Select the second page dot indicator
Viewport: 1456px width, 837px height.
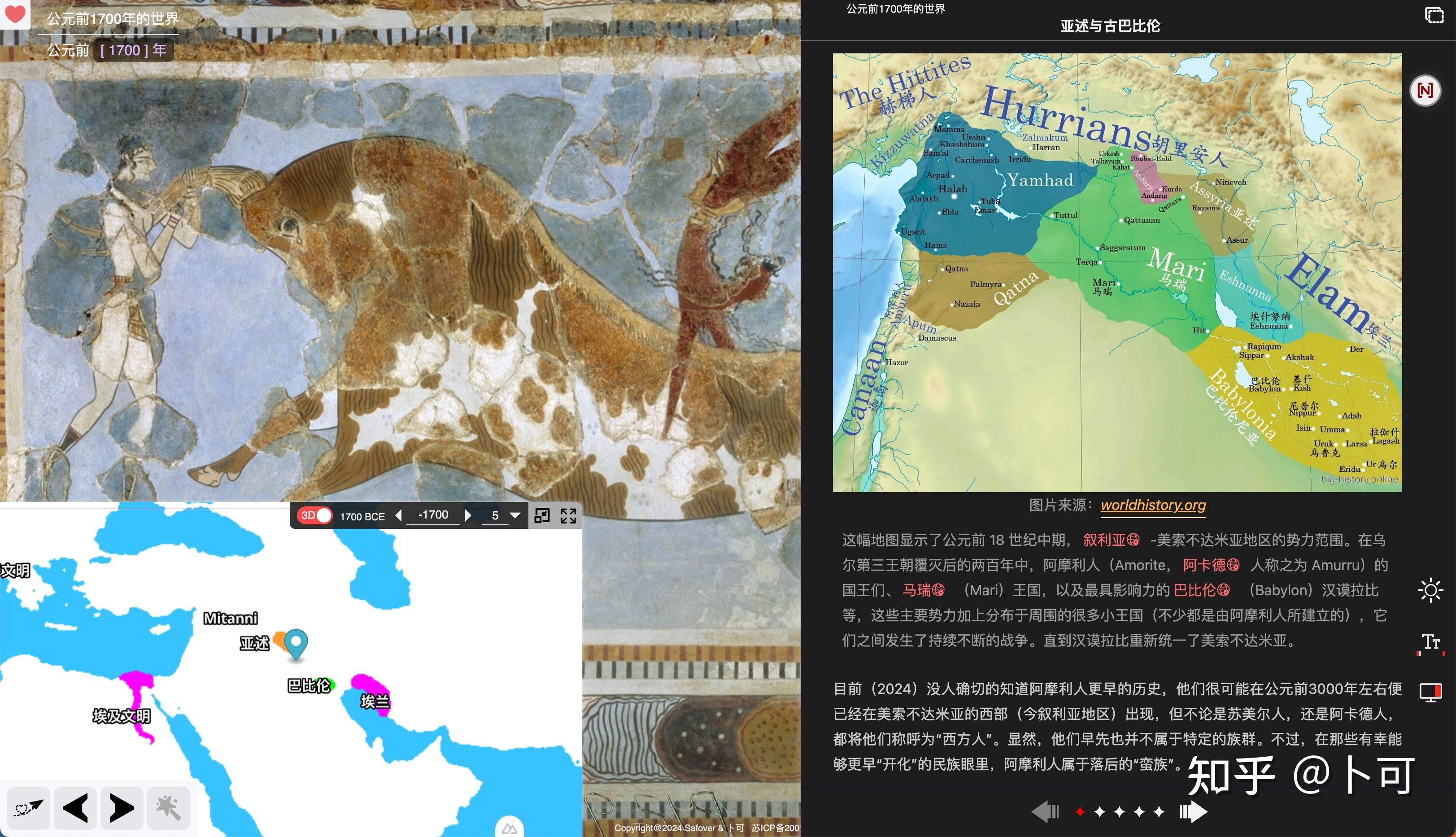[x=1099, y=812]
